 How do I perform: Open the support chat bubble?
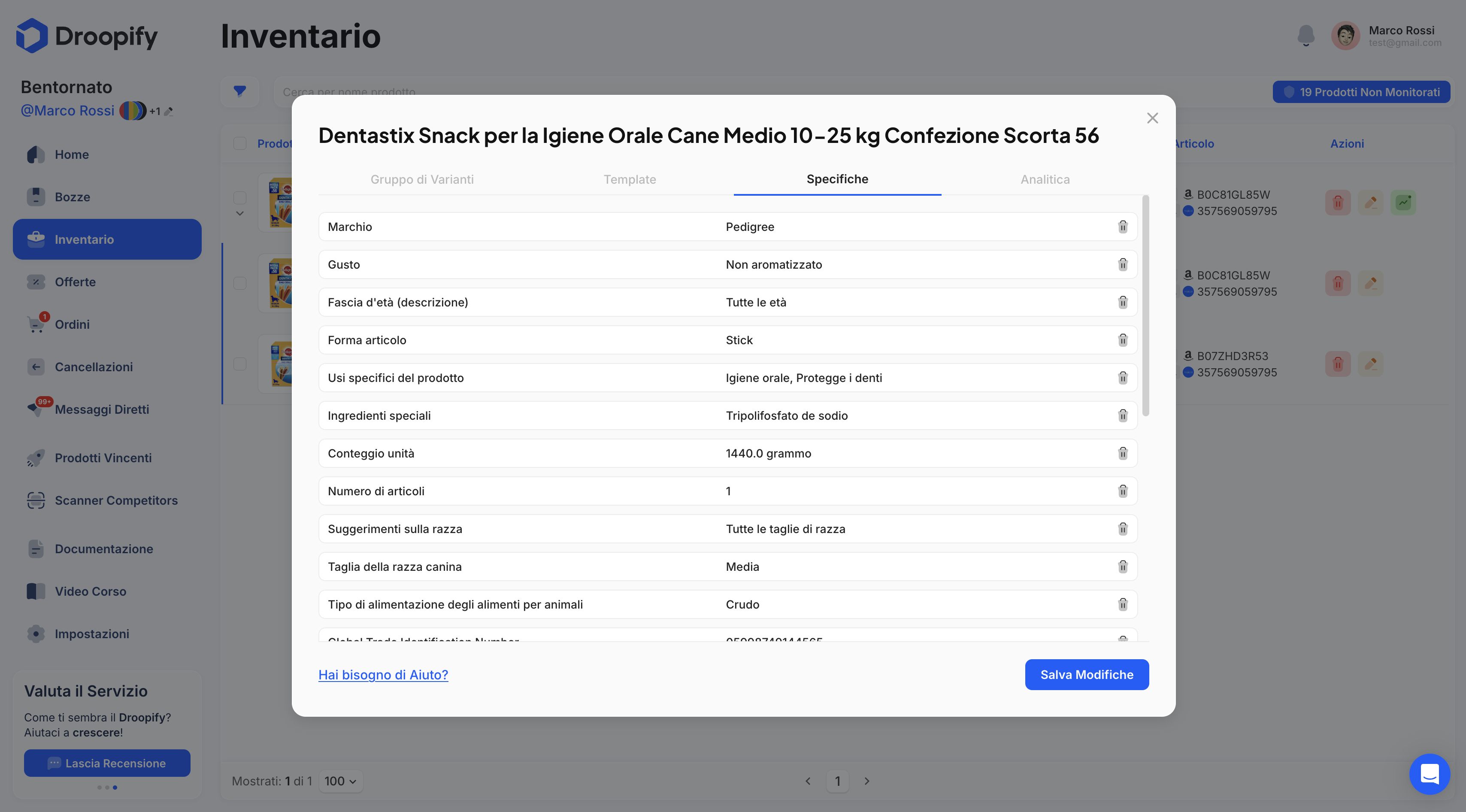pyautogui.click(x=1429, y=773)
